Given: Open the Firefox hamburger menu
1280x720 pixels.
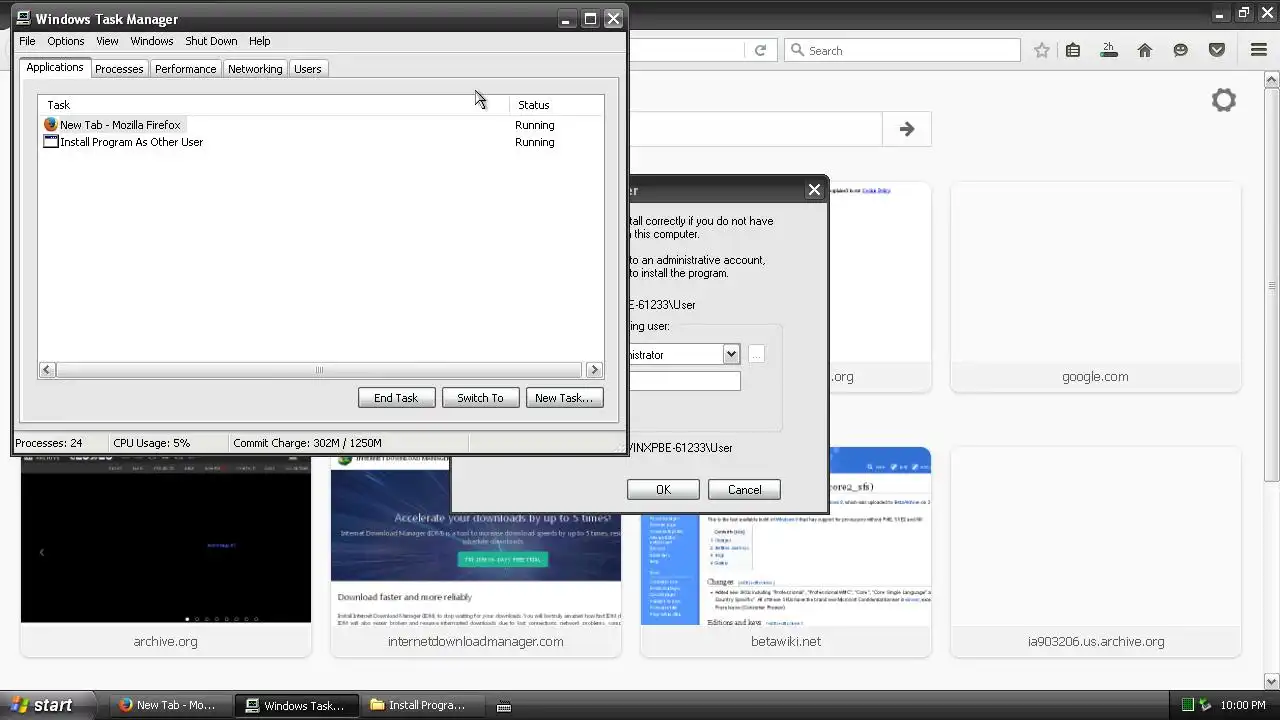Looking at the screenshot, I should [1259, 50].
